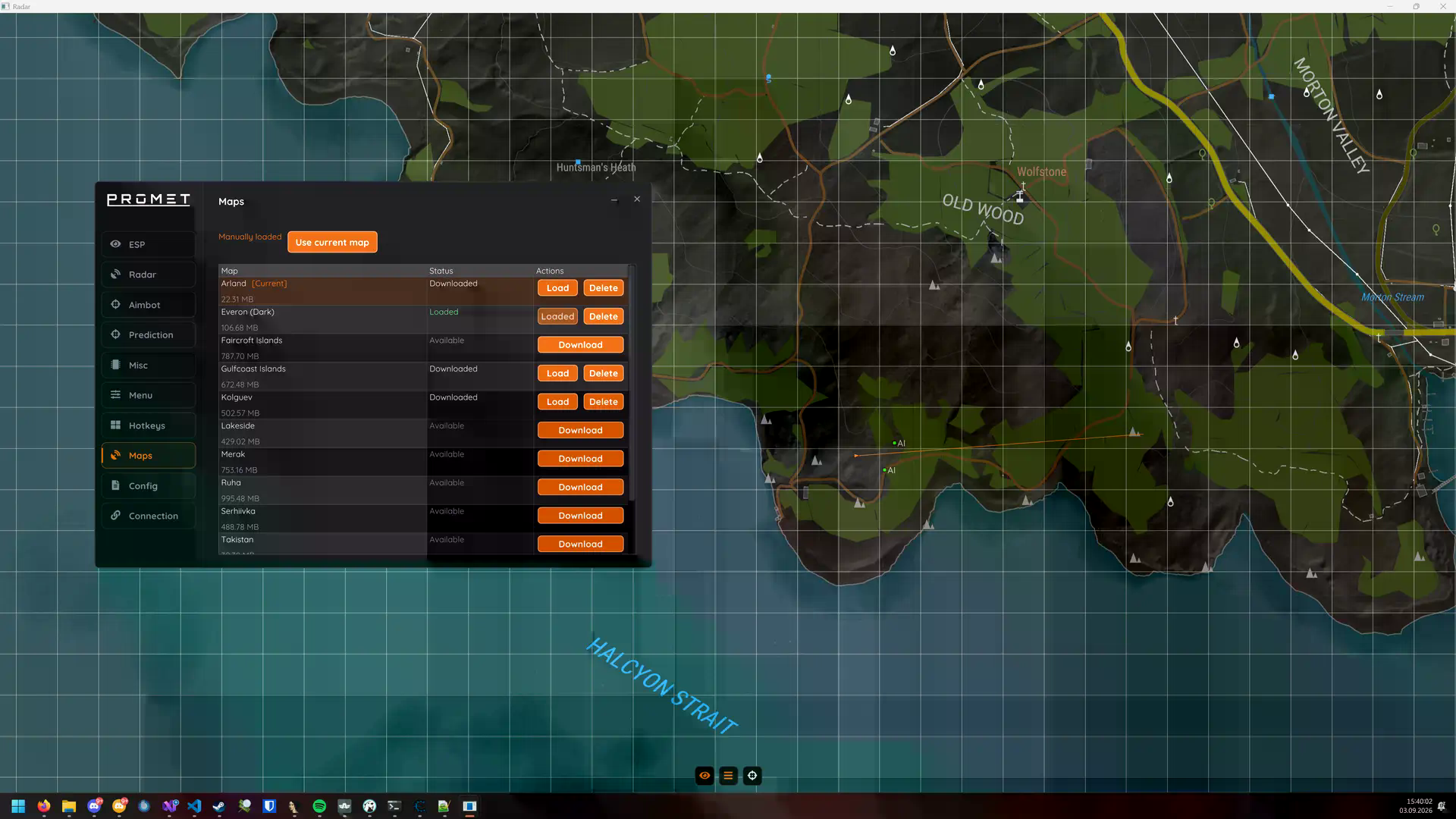This screenshot has width=1456, height=819.
Task: Open the ESP section in sidebar
Action: tap(149, 244)
